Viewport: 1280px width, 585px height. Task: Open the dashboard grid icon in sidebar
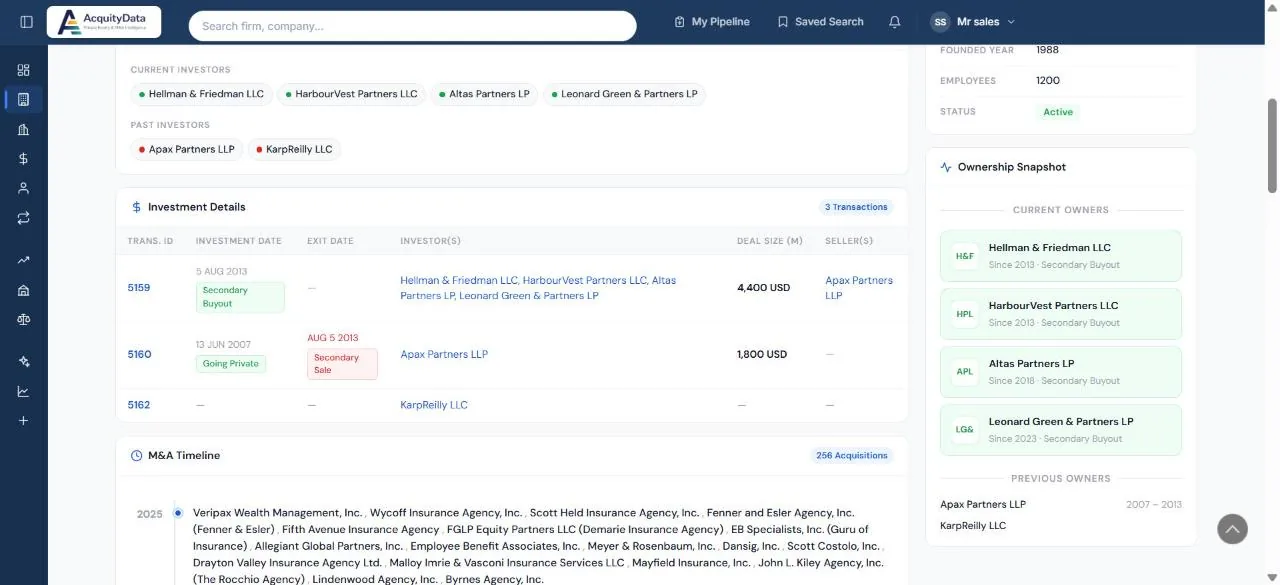coord(24,70)
